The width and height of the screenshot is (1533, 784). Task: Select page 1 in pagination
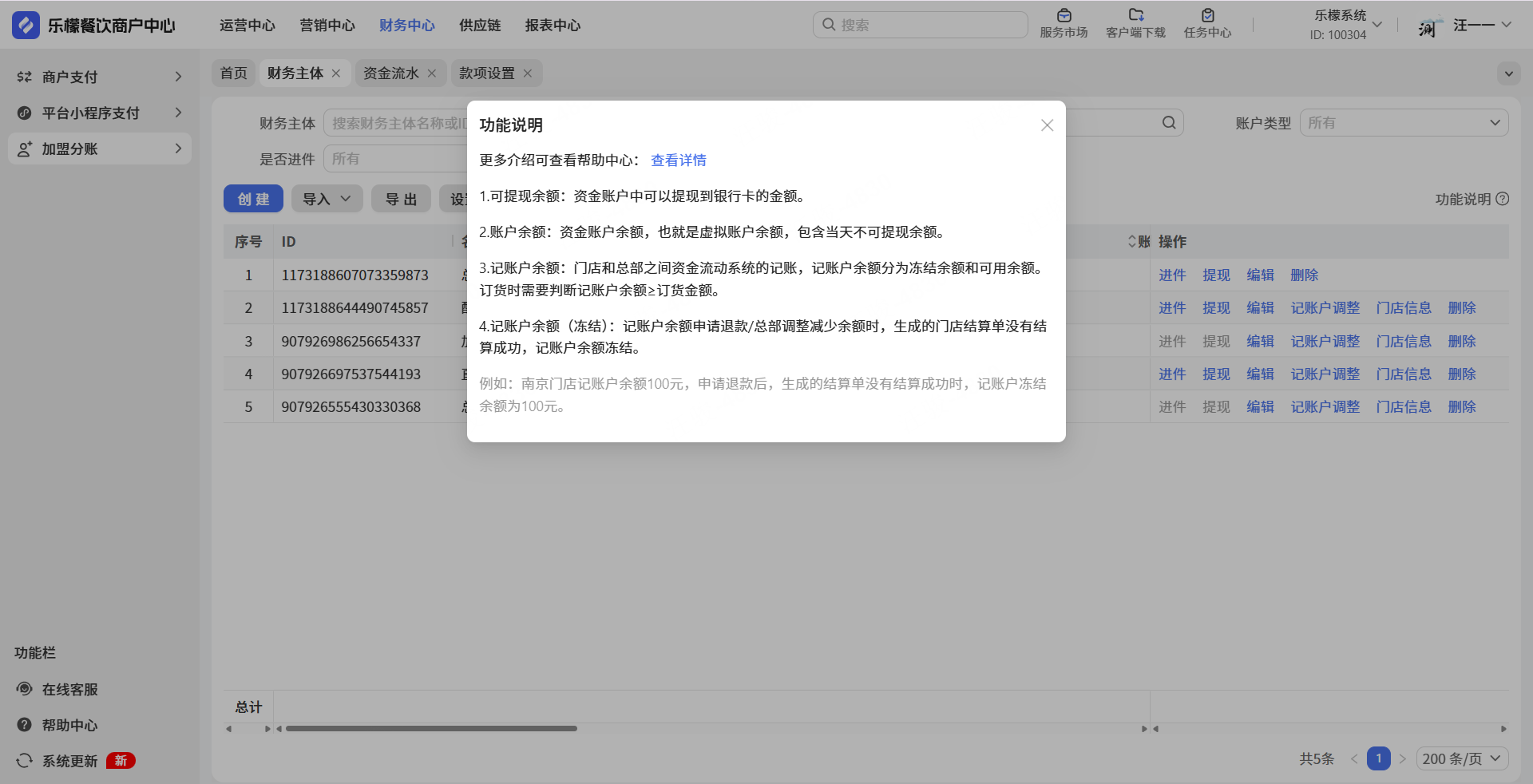(x=1378, y=758)
